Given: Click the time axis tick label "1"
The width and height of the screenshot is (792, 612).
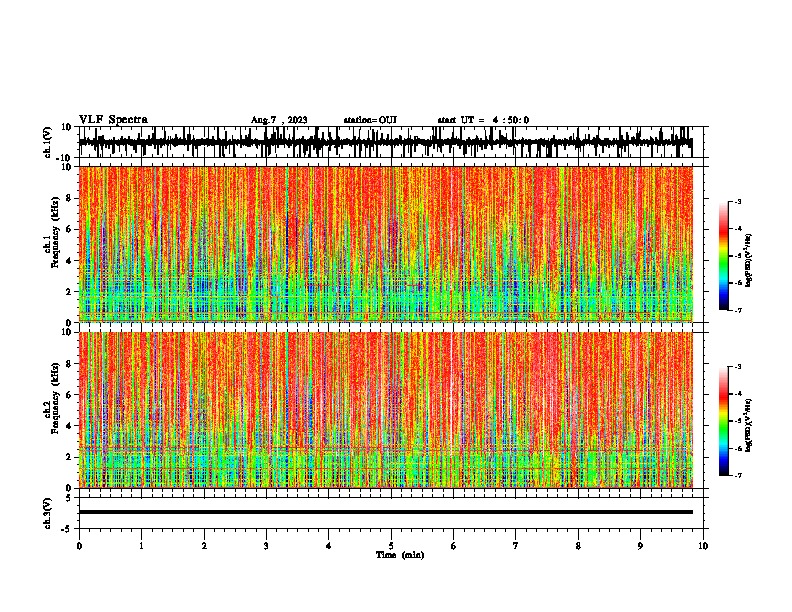Looking at the screenshot, I should 141,546.
